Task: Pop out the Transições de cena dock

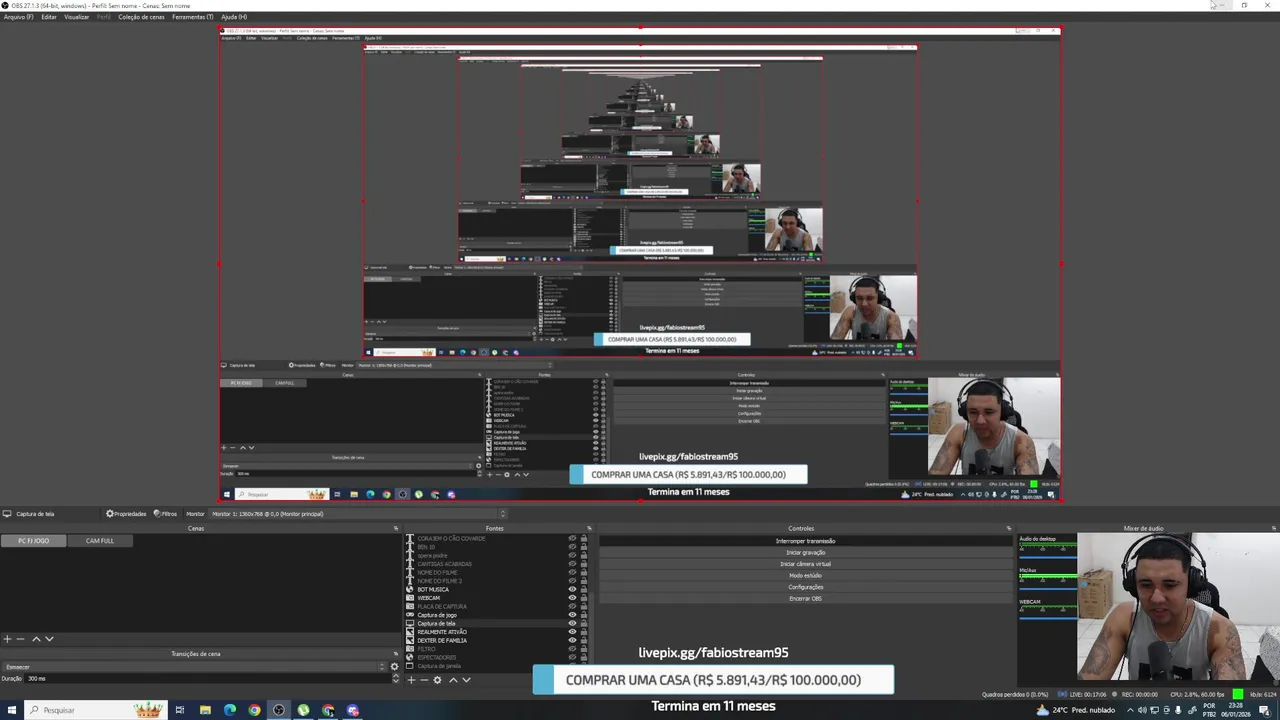Action: pos(395,654)
